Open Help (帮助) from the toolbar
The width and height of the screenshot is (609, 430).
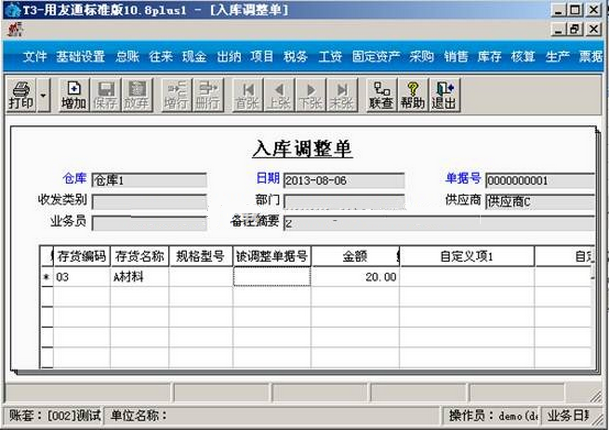412,94
